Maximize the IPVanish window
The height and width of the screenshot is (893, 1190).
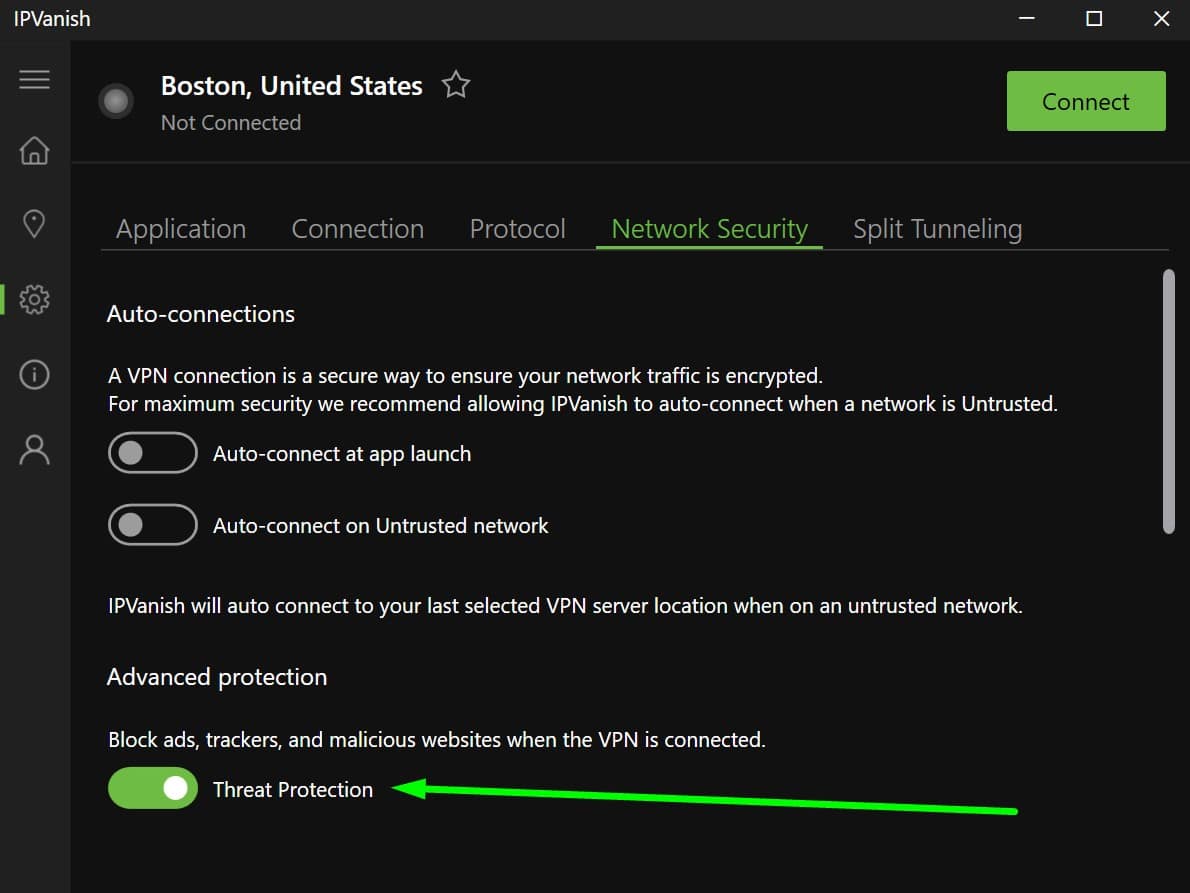1094,18
